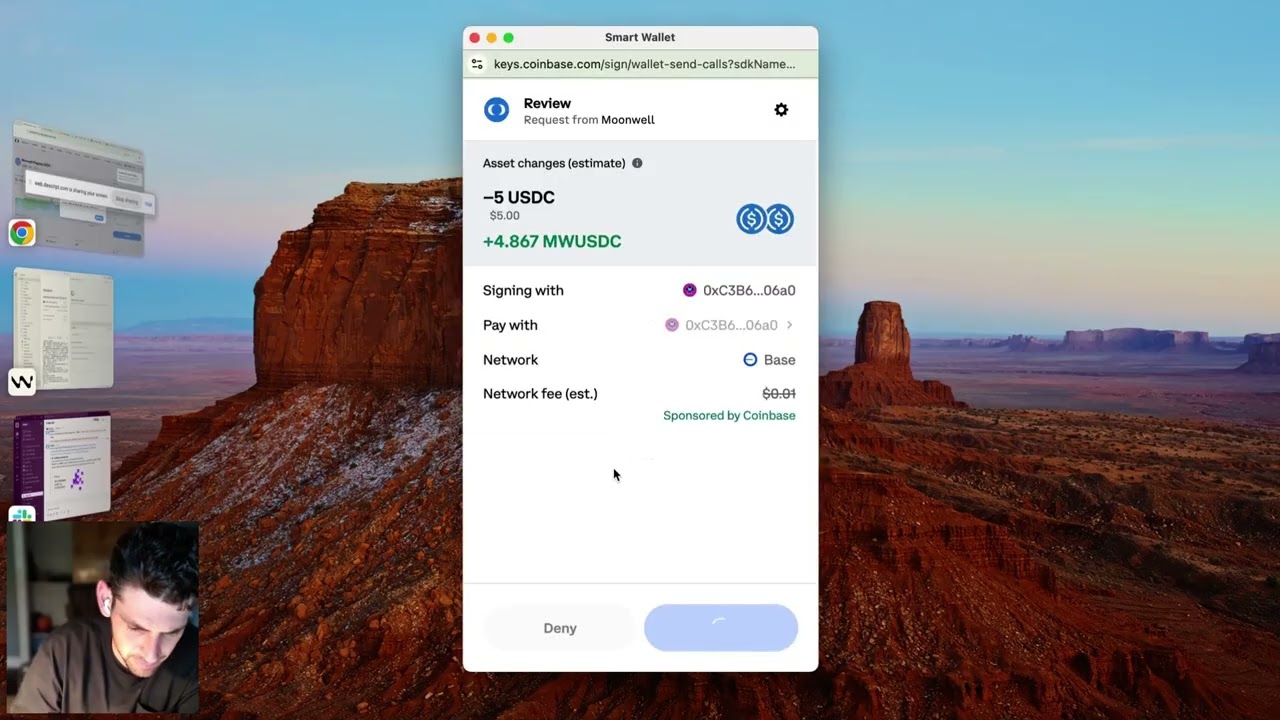Click the Base network logo icon
This screenshot has width=1280, height=720.
click(x=750, y=360)
